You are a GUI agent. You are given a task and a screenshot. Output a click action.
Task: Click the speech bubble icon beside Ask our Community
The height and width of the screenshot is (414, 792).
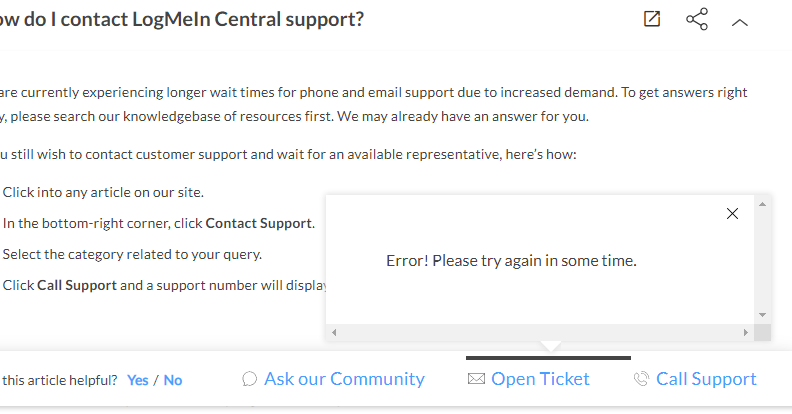[x=250, y=379]
